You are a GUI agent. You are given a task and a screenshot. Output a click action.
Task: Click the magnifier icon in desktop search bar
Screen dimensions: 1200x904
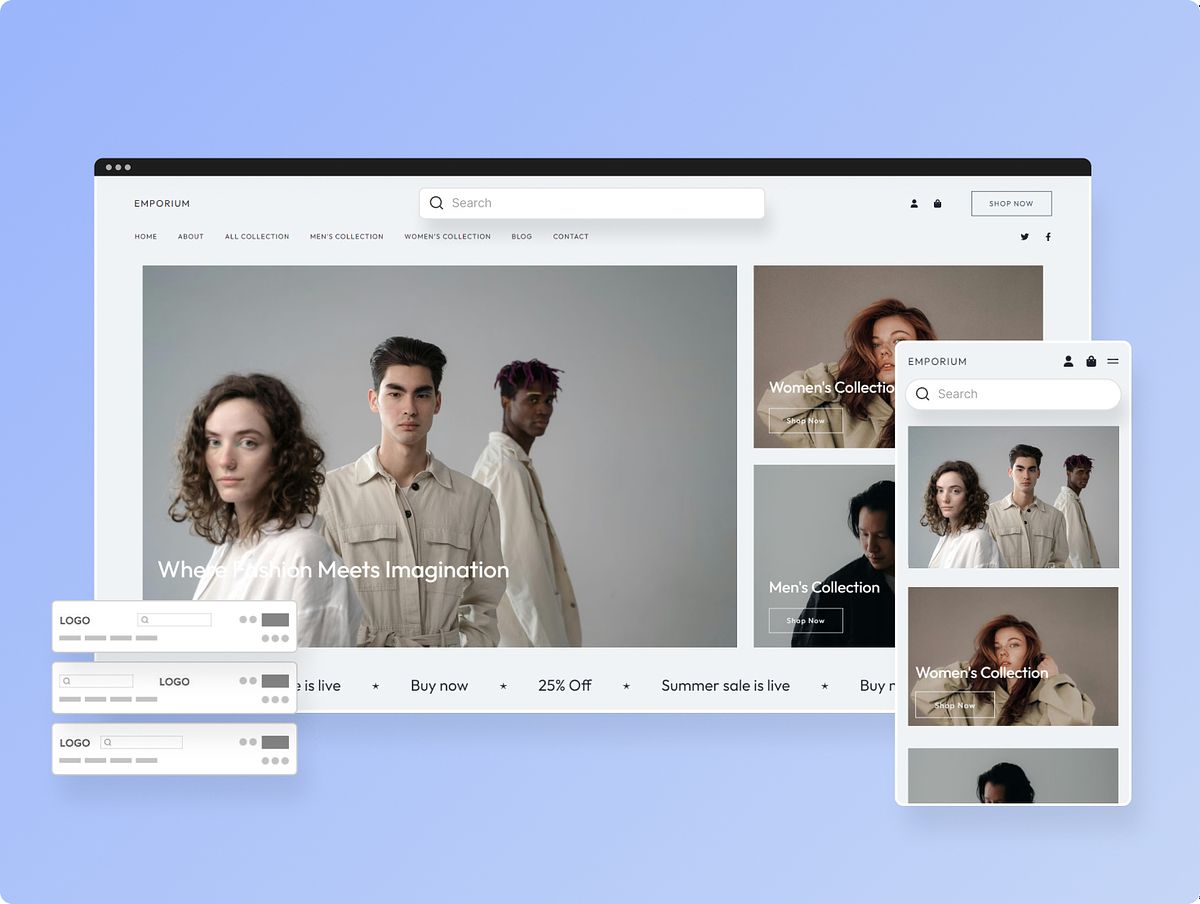point(437,203)
